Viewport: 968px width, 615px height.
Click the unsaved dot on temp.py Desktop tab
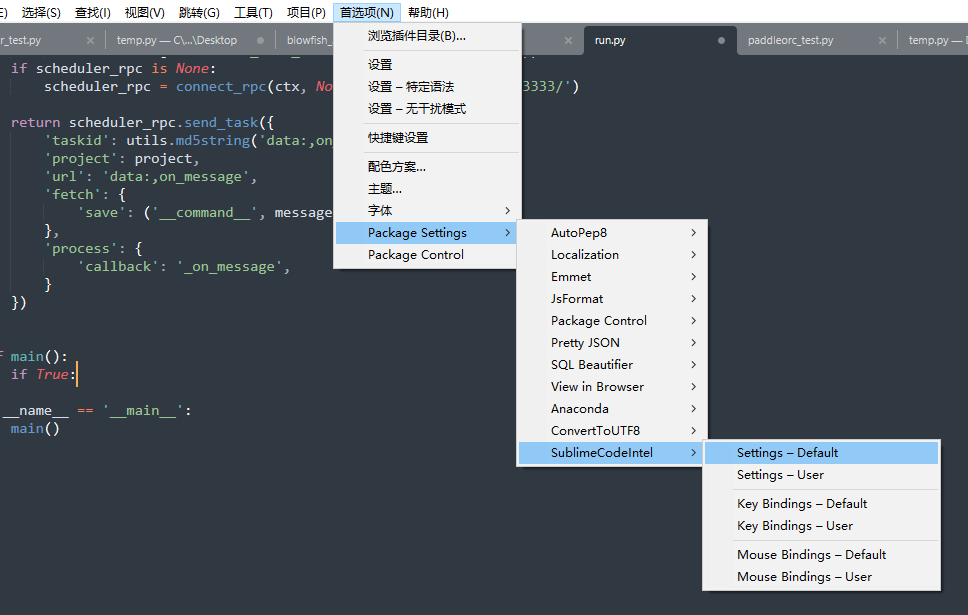pos(261,40)
